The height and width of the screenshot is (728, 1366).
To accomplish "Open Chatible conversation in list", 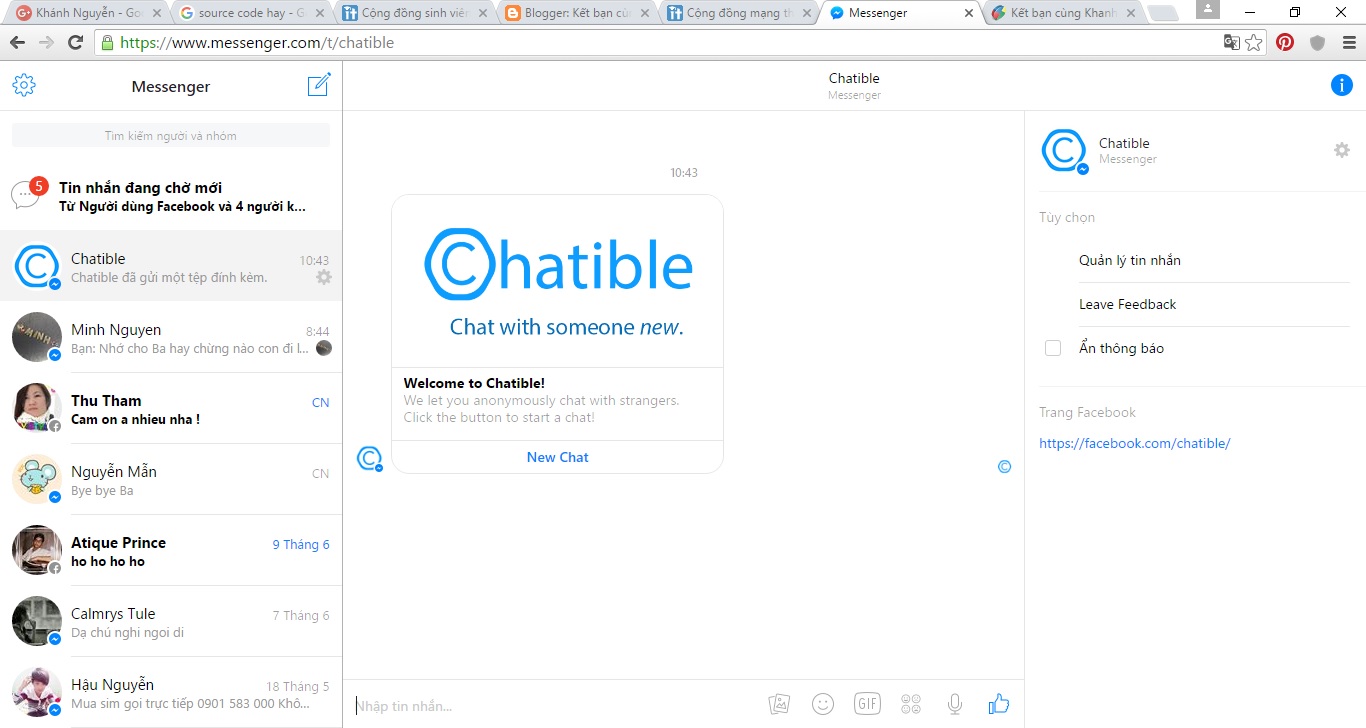I will (x=171, y=266).
